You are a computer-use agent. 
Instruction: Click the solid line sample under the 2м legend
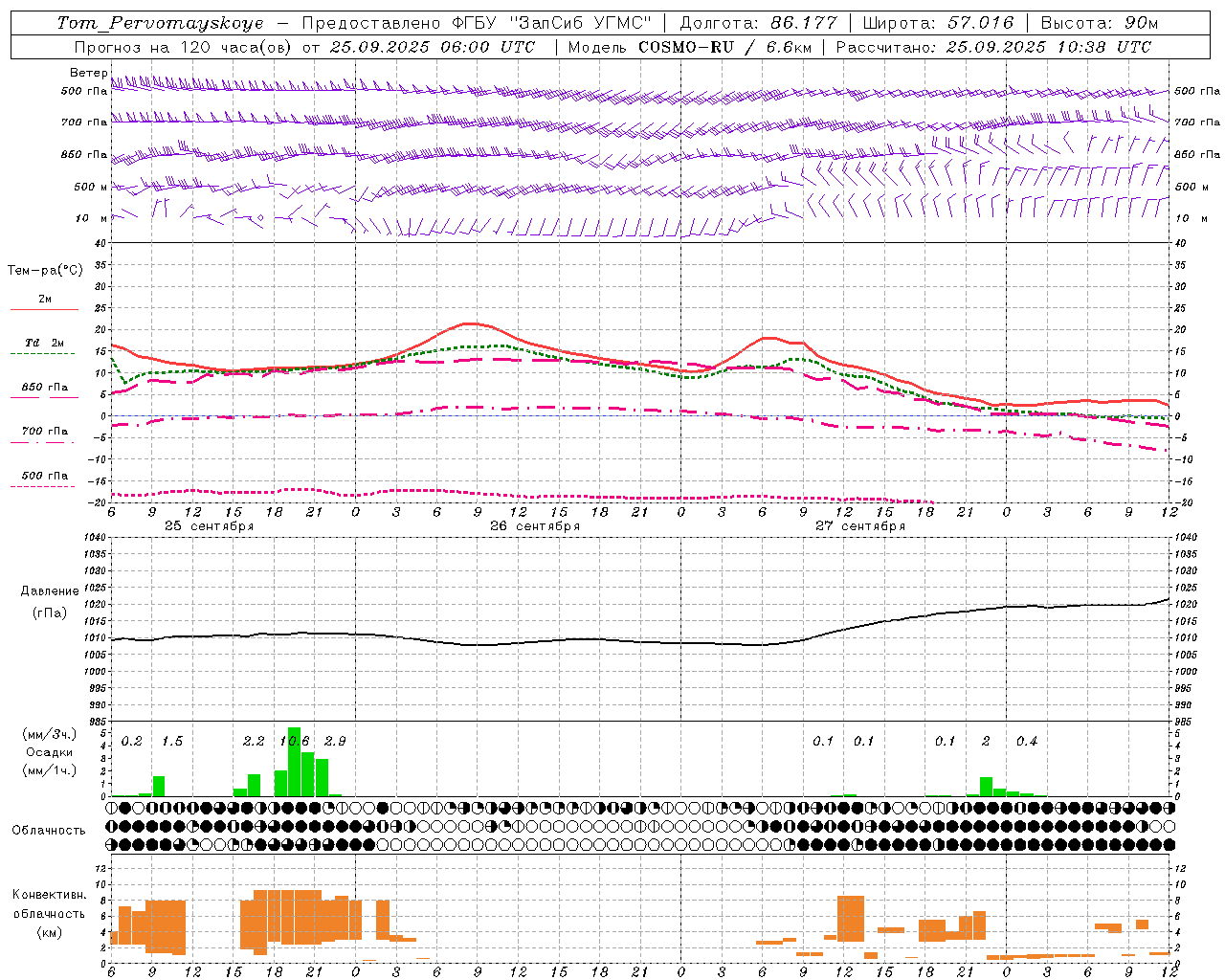tap(45, 309)
